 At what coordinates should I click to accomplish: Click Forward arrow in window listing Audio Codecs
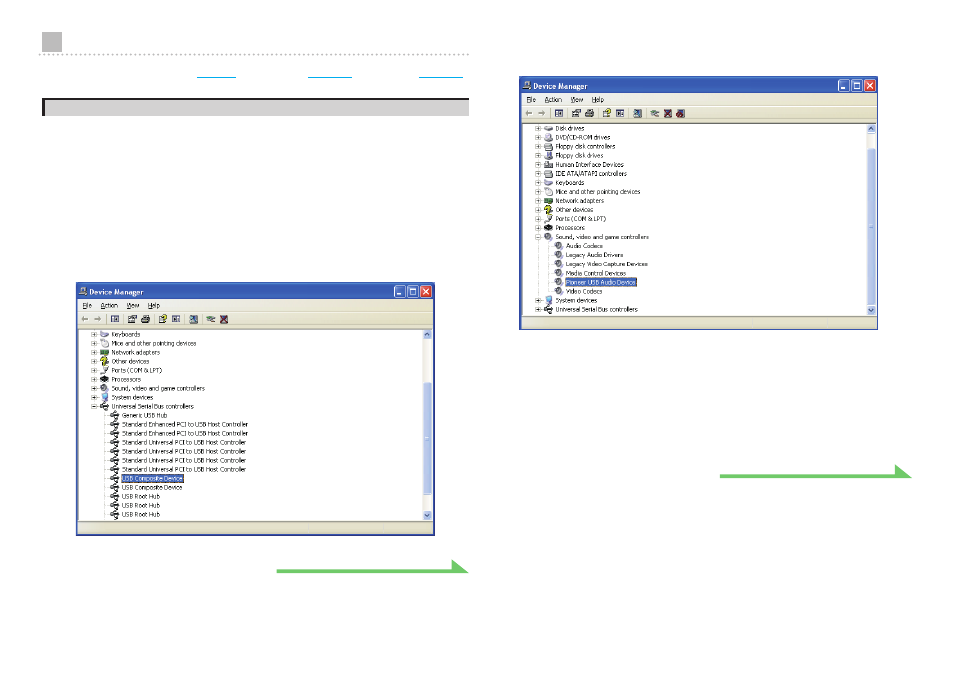click(x=541, y=113)
